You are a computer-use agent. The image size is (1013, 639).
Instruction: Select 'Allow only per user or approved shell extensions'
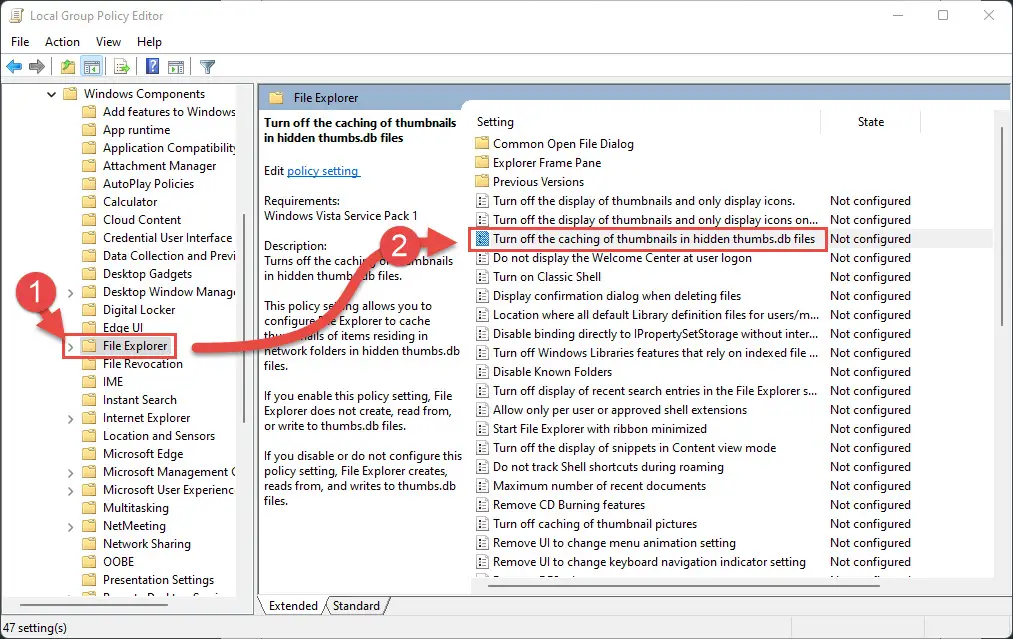click(620, 410)
